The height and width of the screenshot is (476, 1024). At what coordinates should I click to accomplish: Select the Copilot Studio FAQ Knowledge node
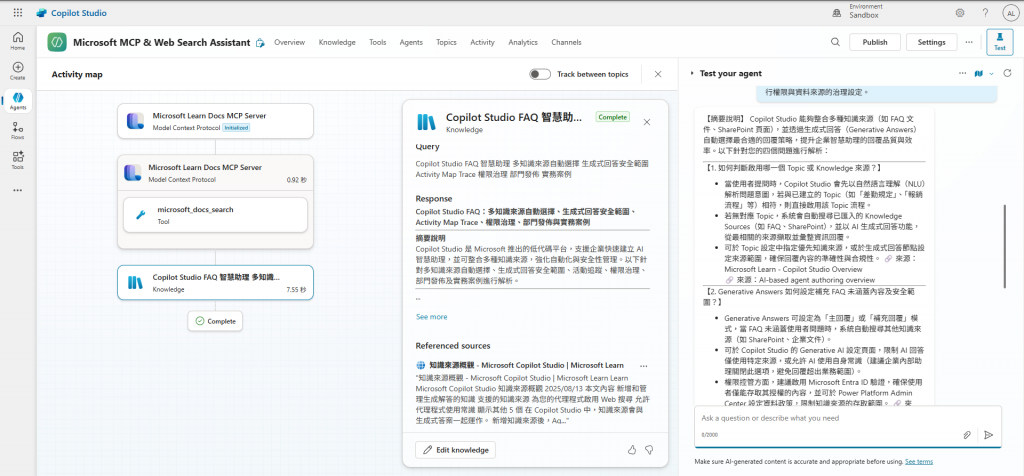216,282
